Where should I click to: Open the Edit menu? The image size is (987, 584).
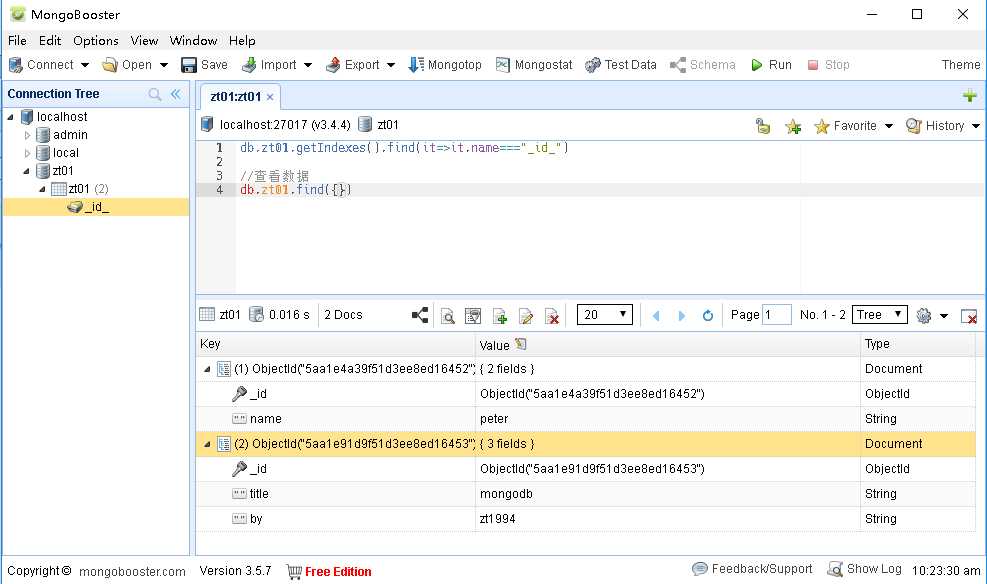(50, 41)
